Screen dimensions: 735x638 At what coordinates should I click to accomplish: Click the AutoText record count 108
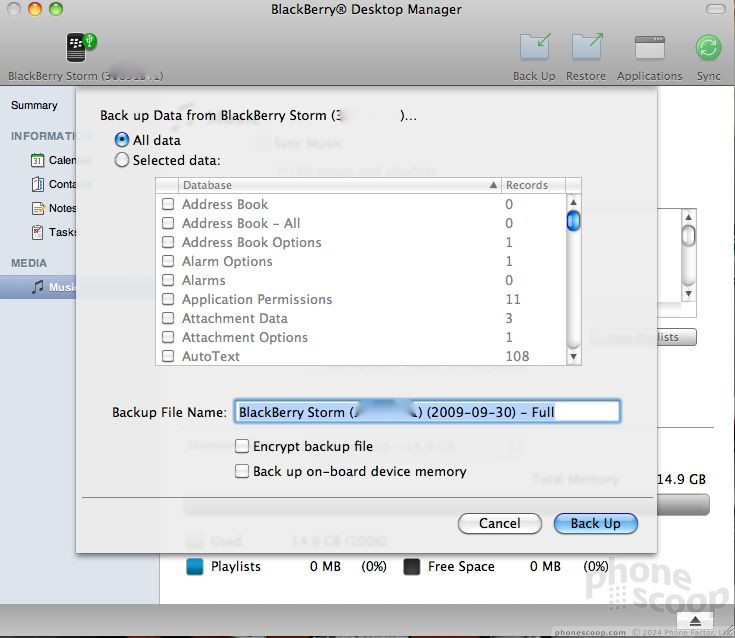click(x=518, y=356)
